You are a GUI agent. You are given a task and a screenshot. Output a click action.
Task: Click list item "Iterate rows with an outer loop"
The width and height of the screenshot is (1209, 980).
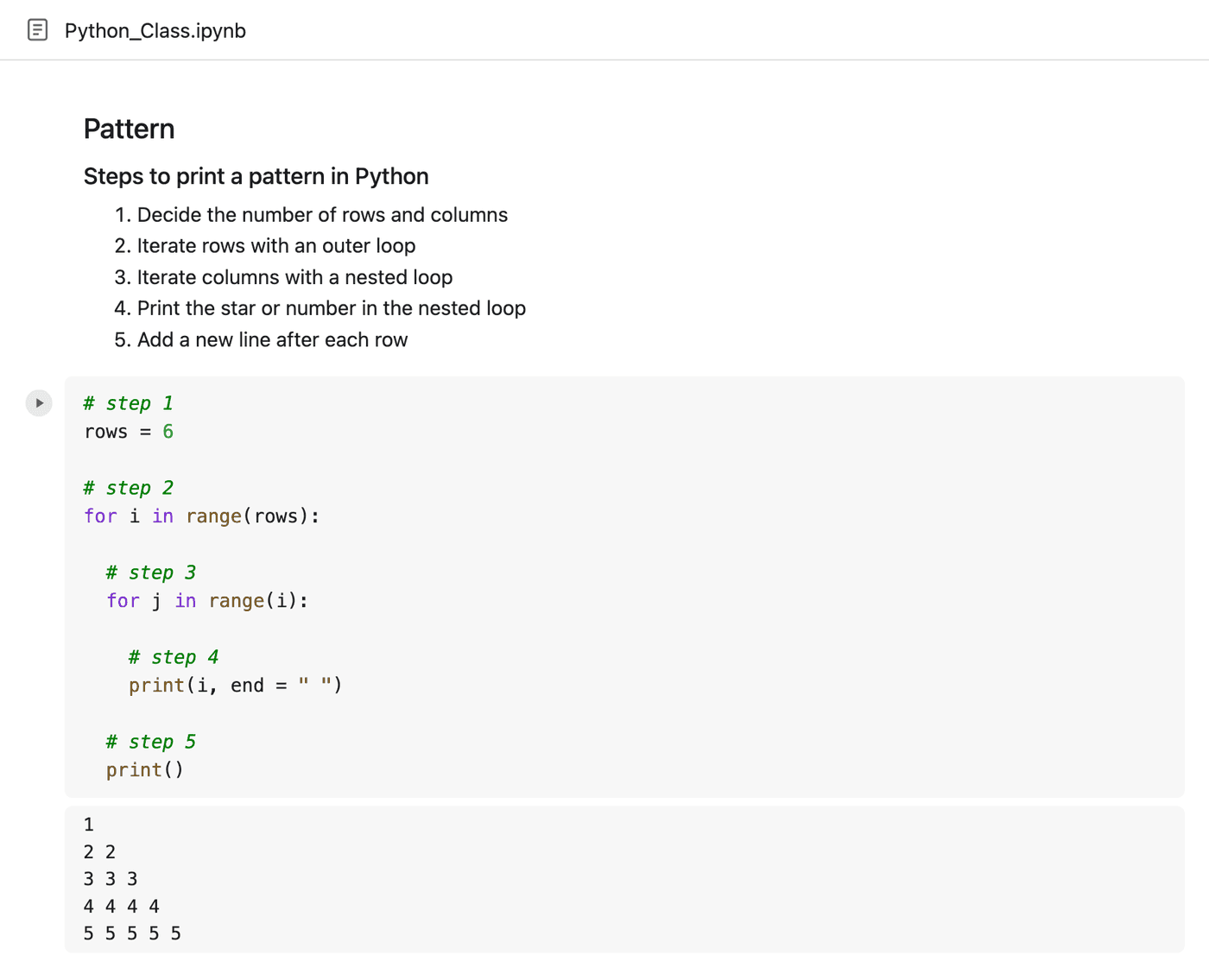(x=276, y=246)
